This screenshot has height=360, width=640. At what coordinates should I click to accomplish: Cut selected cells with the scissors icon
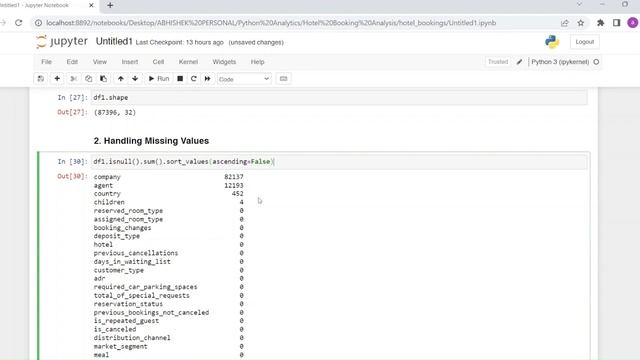73,79
